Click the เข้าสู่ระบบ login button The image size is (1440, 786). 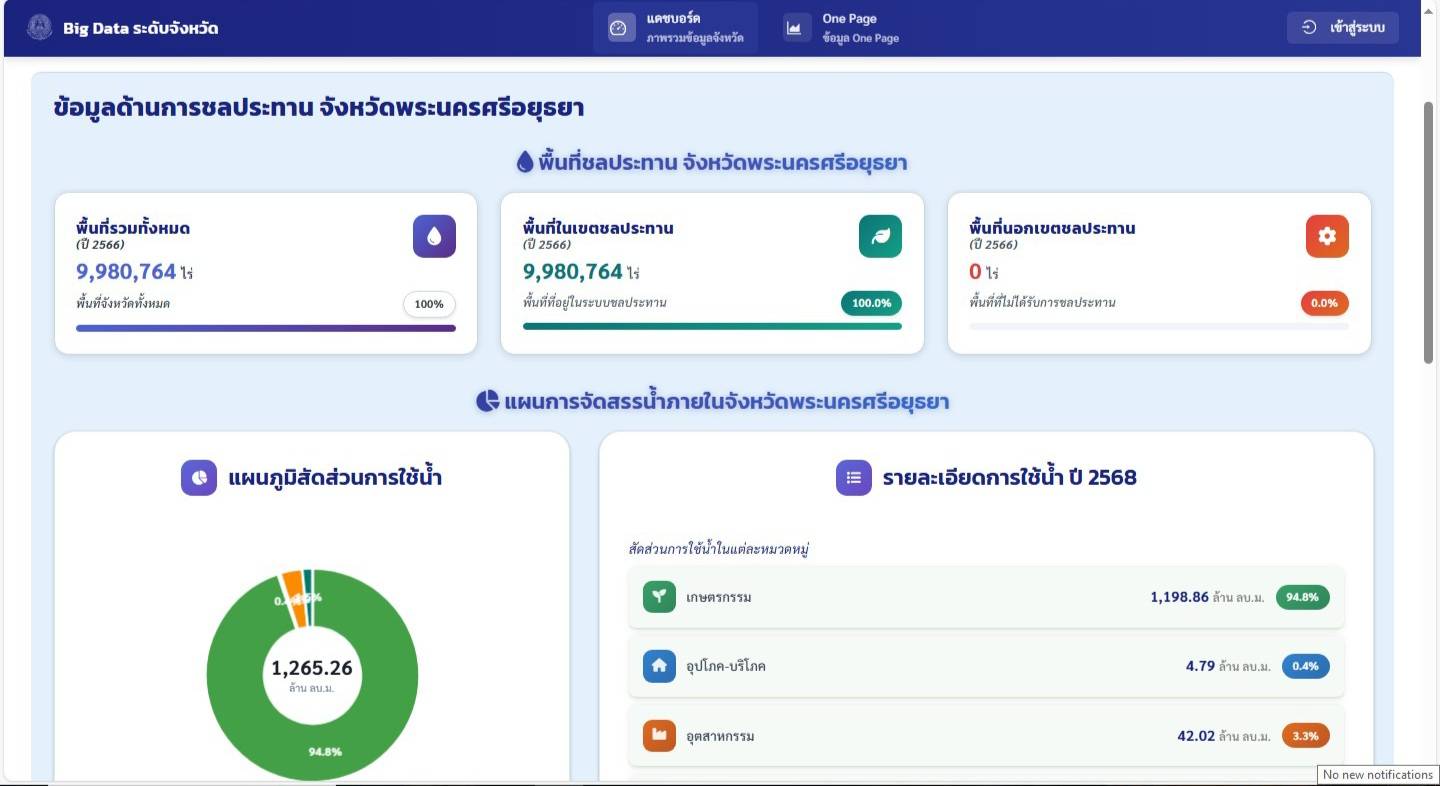pyautogui.click(x=1342, y=27)
